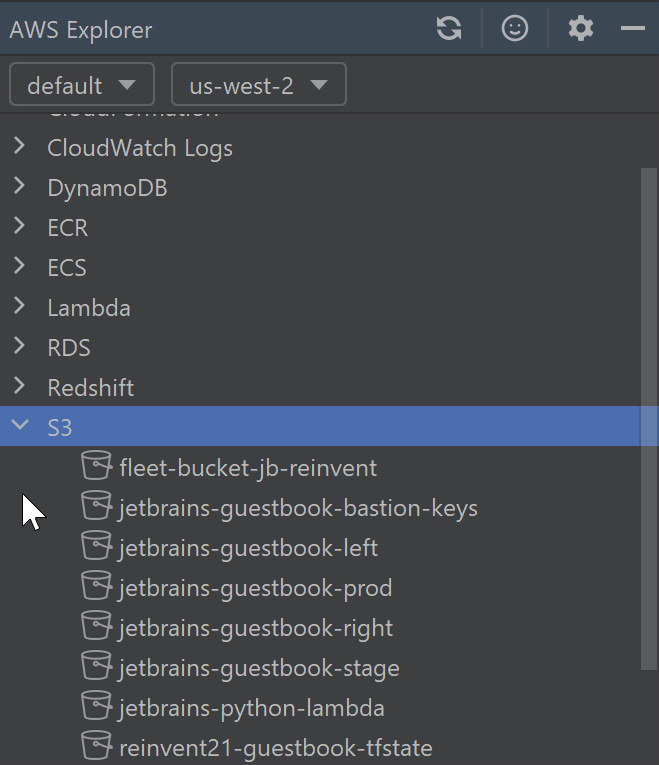The width and height of the screenshot is (659, 765).
Task: Open the gear settings menu
Action: pyautogui.click(x=581, y=29)
